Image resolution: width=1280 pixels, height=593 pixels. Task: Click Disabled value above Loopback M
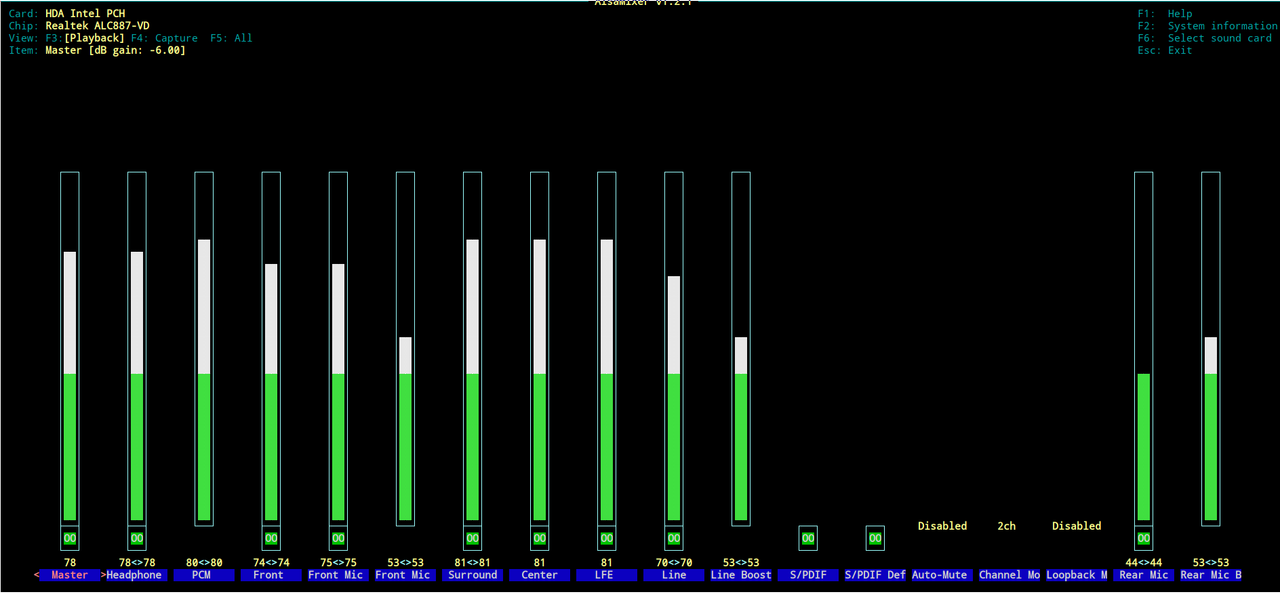(x=1076, y=526)
